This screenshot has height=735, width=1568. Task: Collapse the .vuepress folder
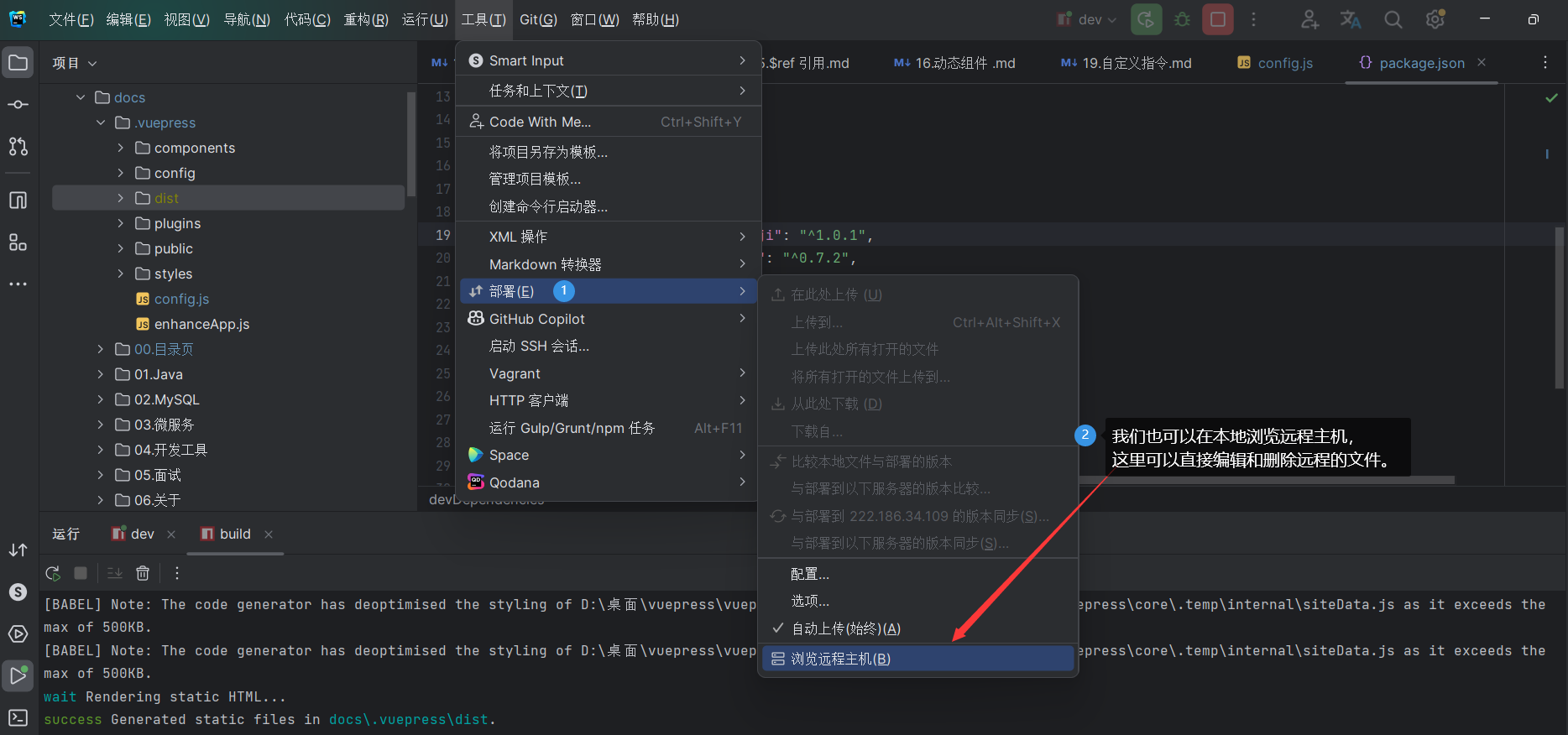click(101, 122)
